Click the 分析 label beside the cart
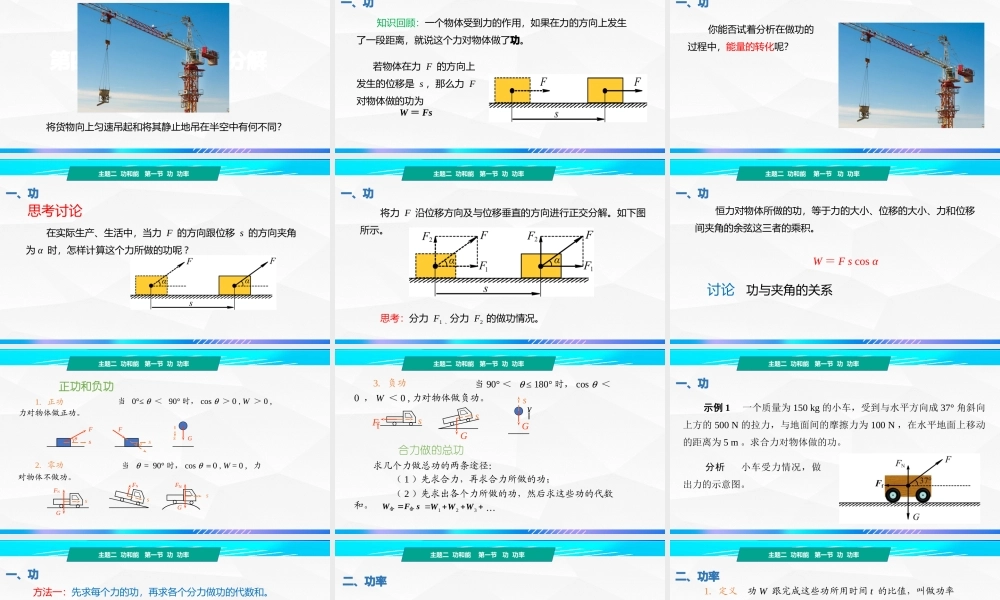 tap(714, 467)
